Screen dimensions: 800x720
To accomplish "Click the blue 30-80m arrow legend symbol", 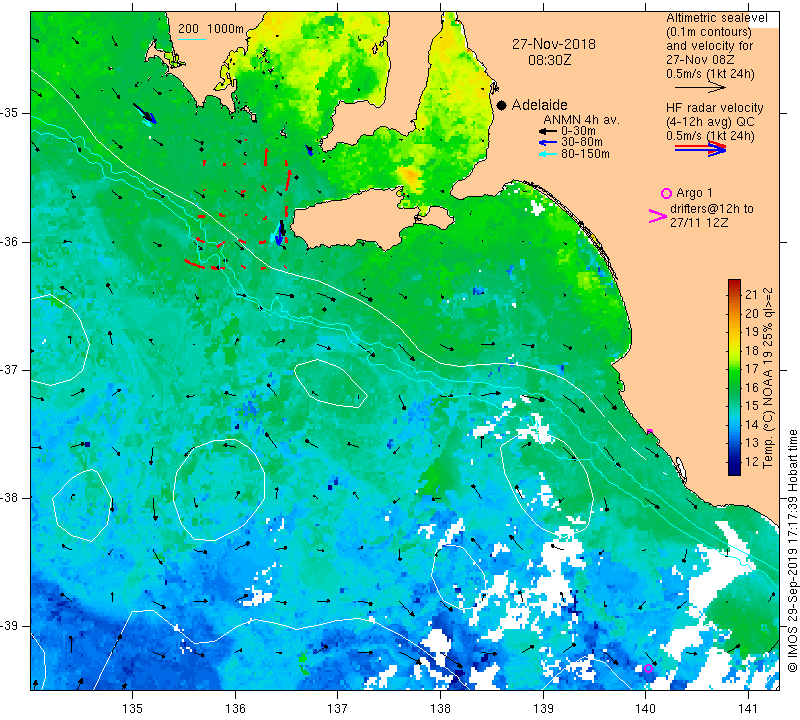I will [x=547, y=142].
